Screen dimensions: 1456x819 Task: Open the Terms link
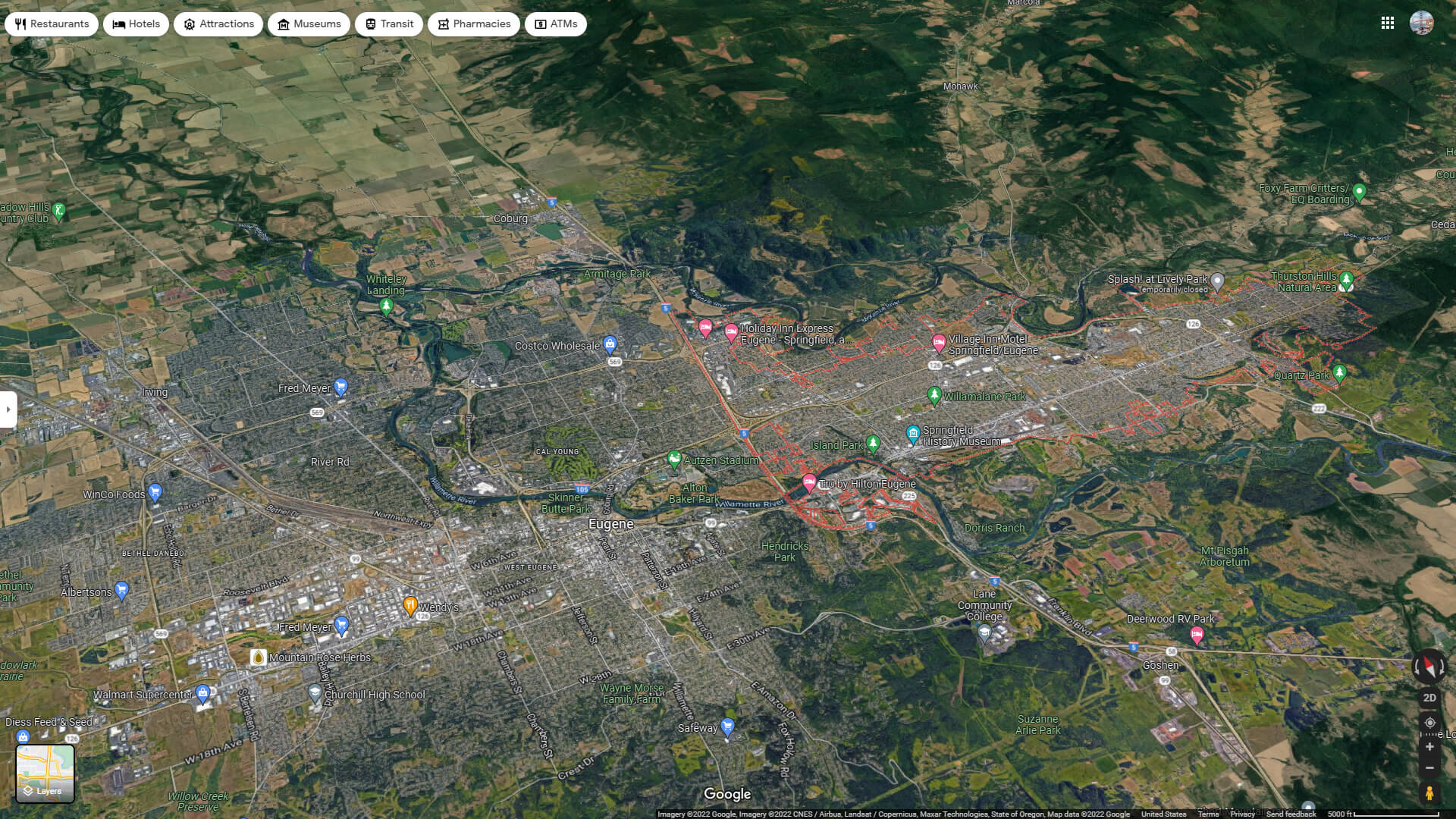click(x=1208, y=814)
